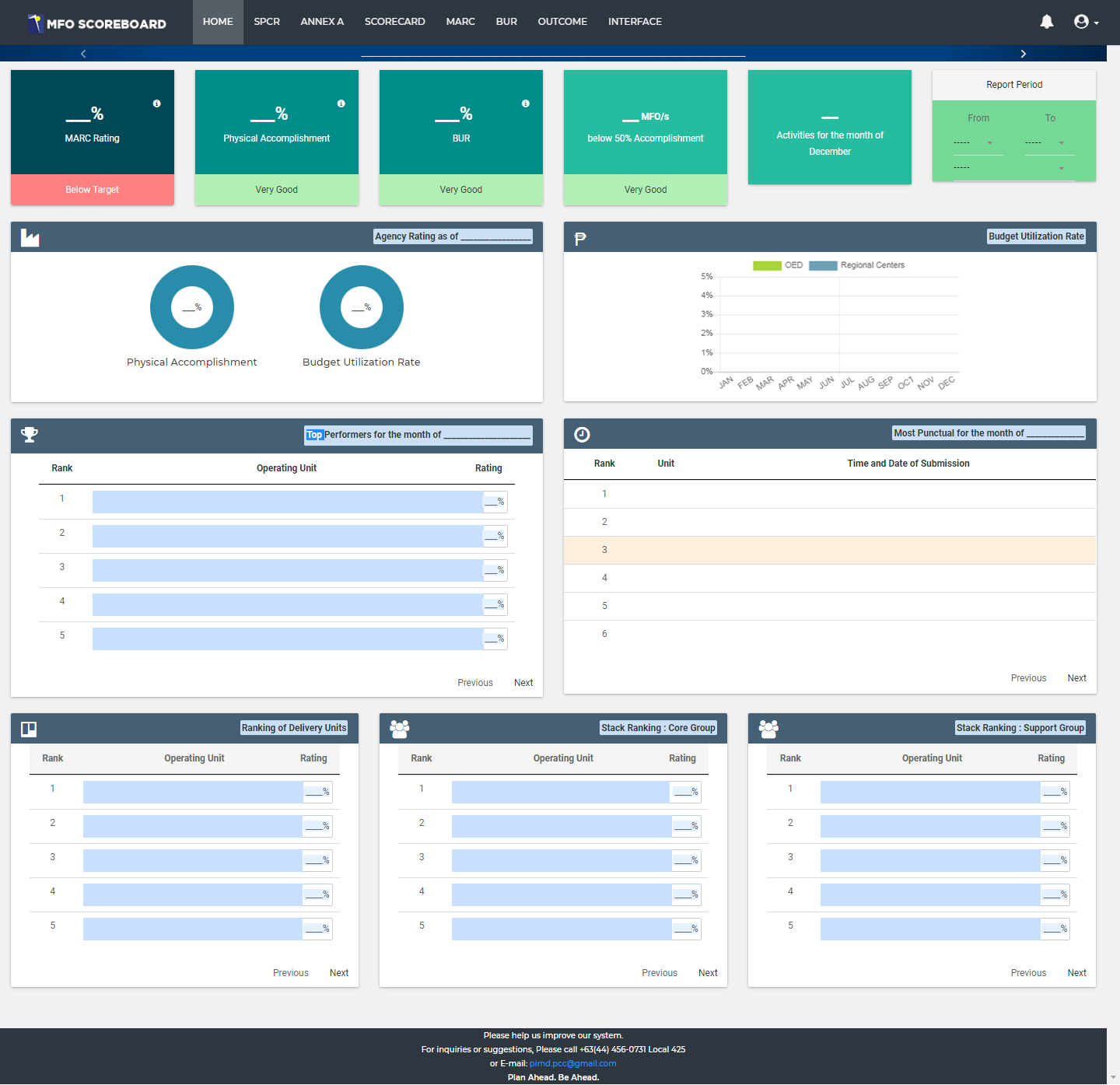Click the clock icon in Most Punctual panel

click(582, 435)
